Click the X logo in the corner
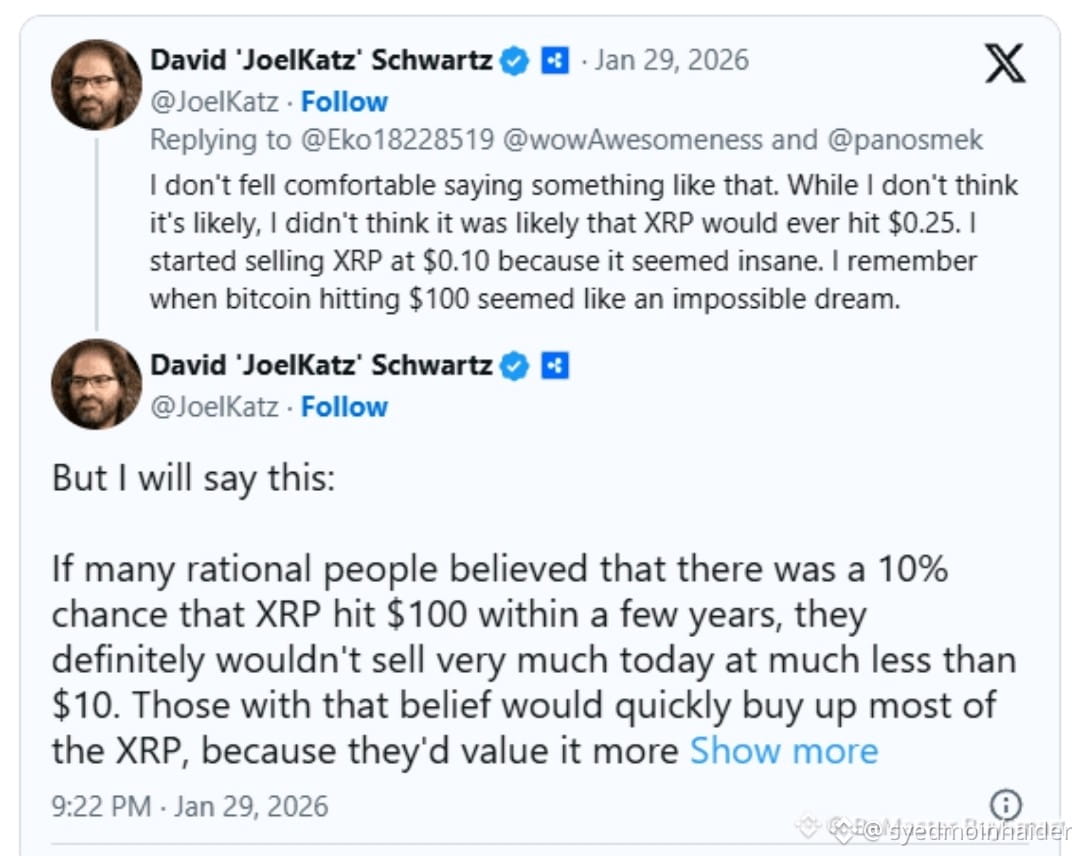The image size is (1080, 856). (1004, 63)
